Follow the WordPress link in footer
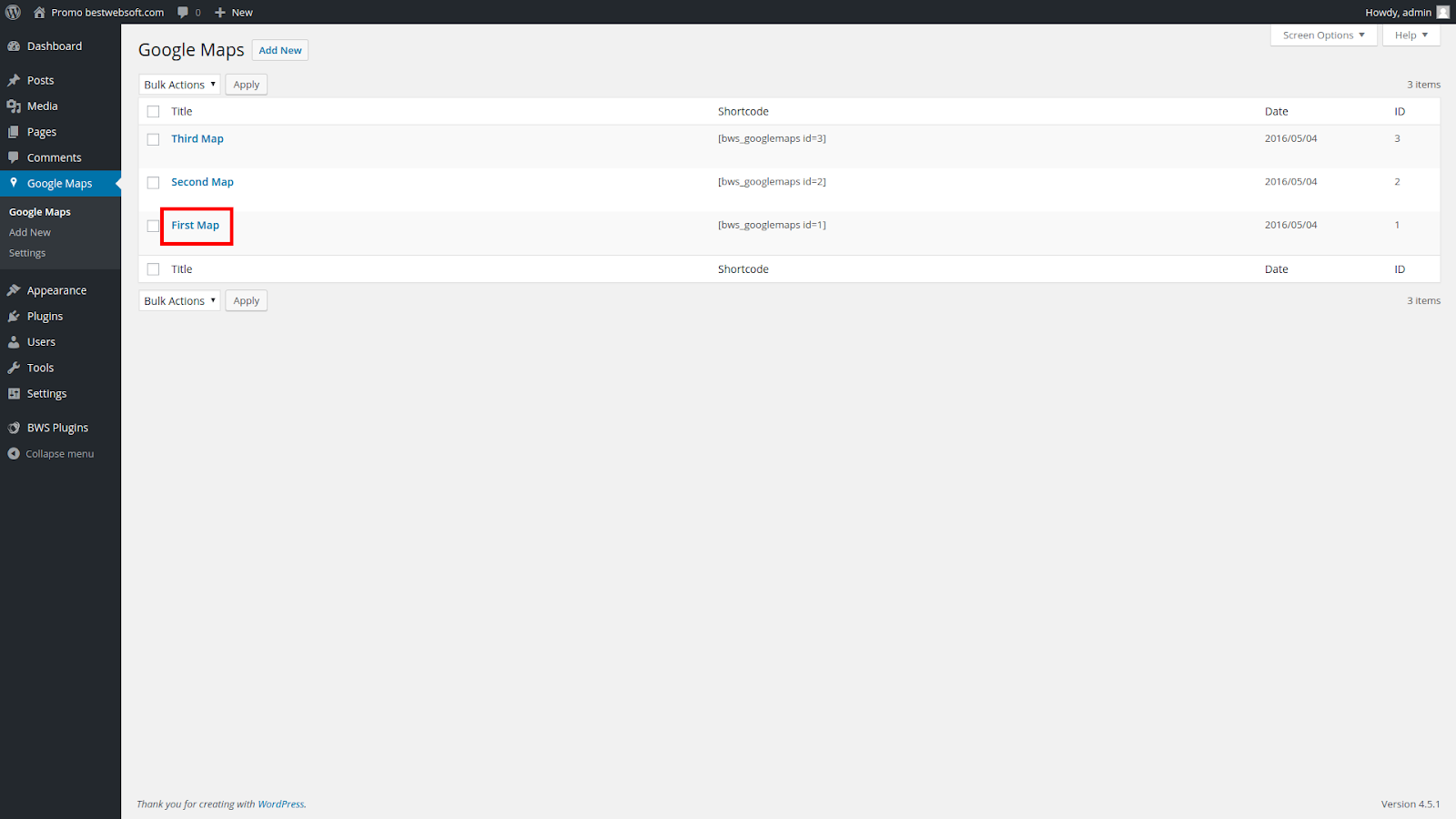Image resolution: width=1456 pixels, height=819 pixels. (280, 804)
